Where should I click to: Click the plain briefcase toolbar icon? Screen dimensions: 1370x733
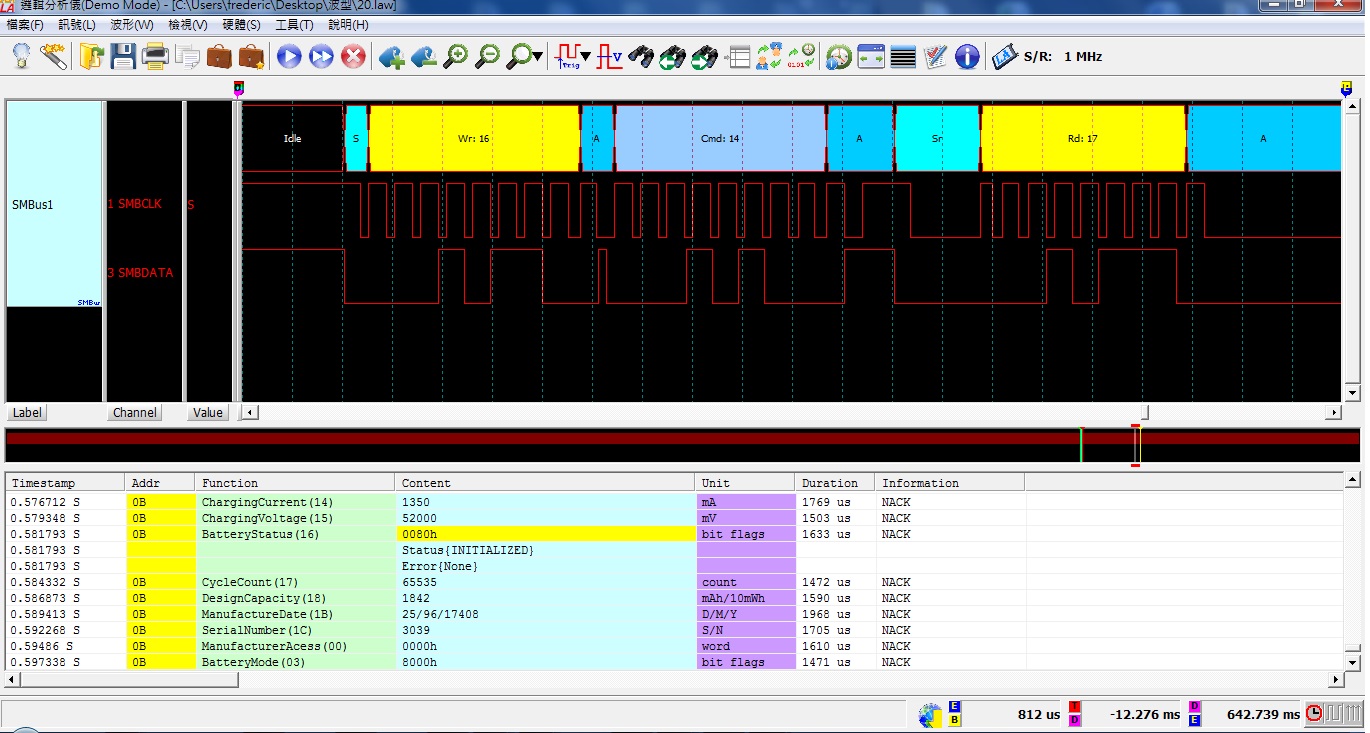point(219,56)
